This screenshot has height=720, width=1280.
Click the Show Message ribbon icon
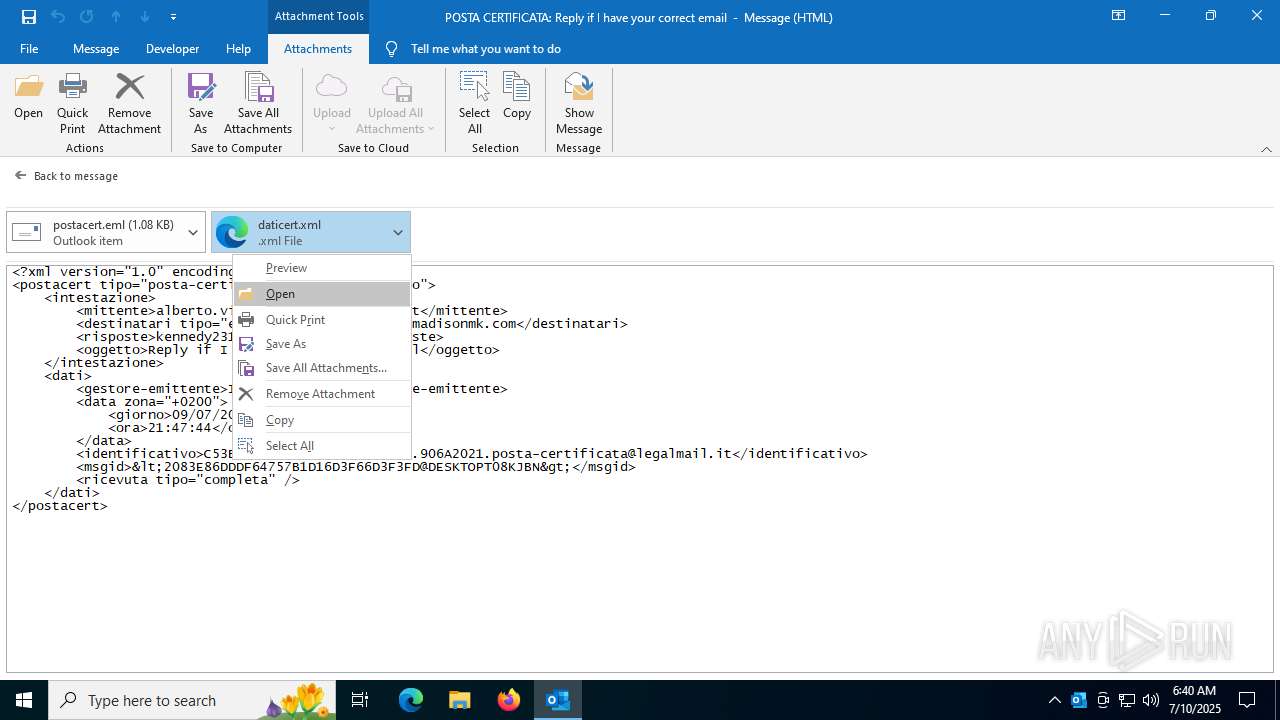pyautogui.click(x=579, y=104)
